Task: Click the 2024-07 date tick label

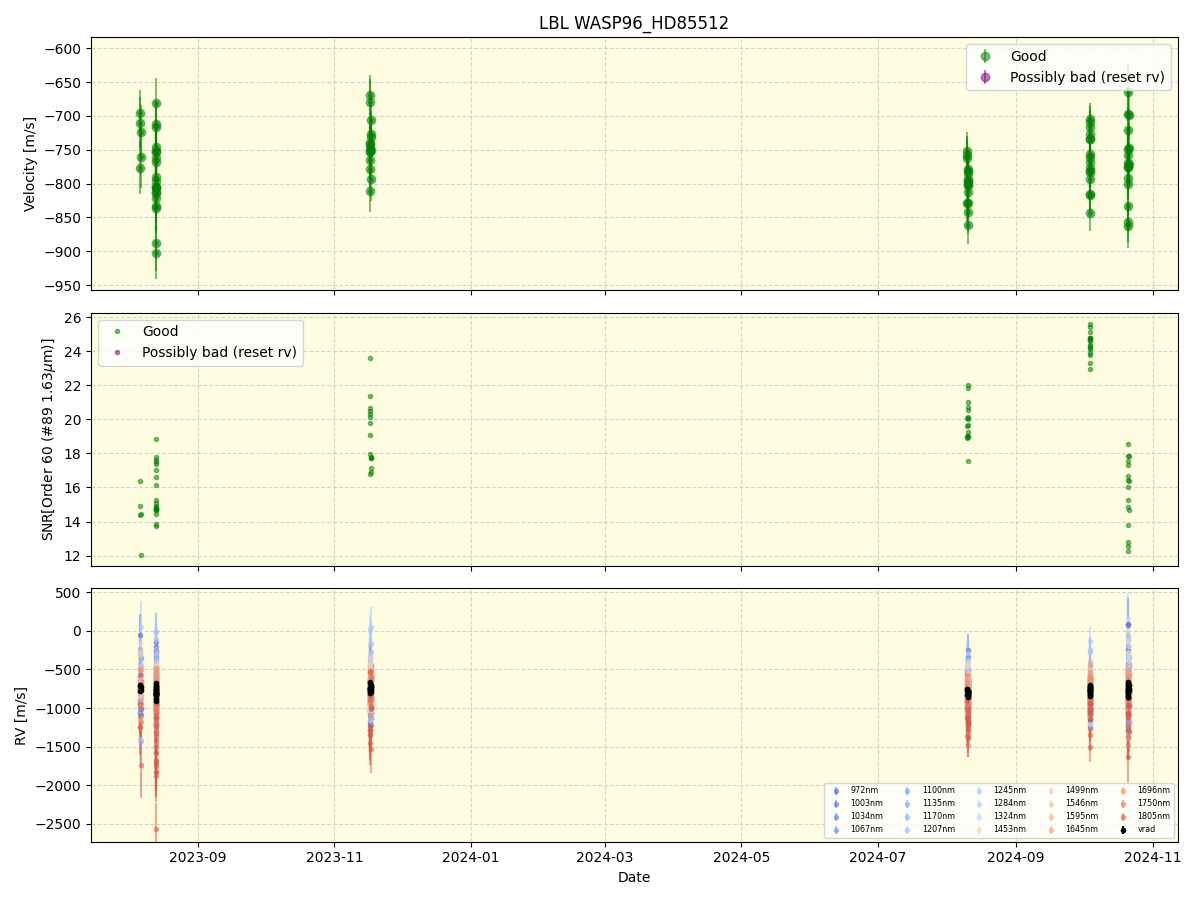Action: (x=878, y=857)
